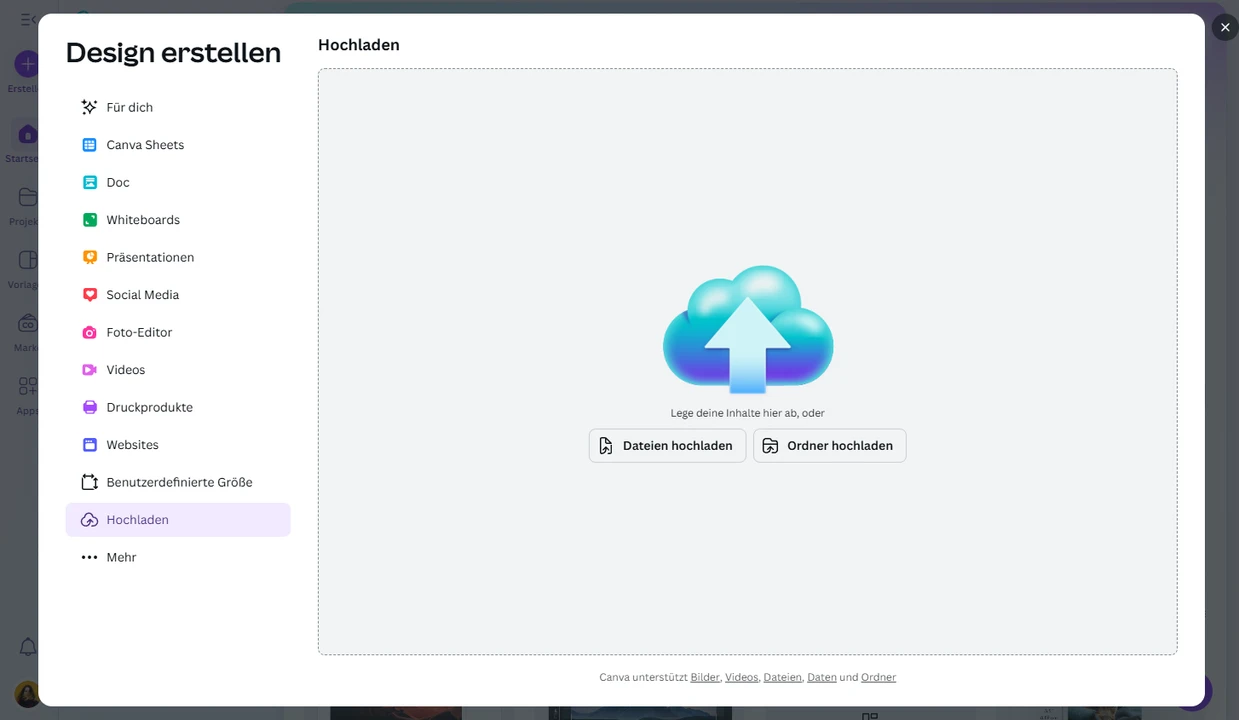Click the Druckprodukte printer icon
Image resolution: width=1239 pixels, height=720 pixels.
(89, 407)
